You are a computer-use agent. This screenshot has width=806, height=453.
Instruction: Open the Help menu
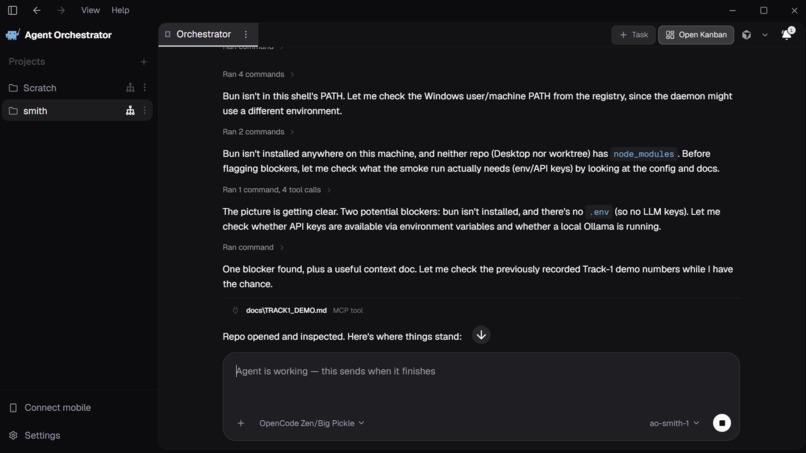tap(120, 10)
